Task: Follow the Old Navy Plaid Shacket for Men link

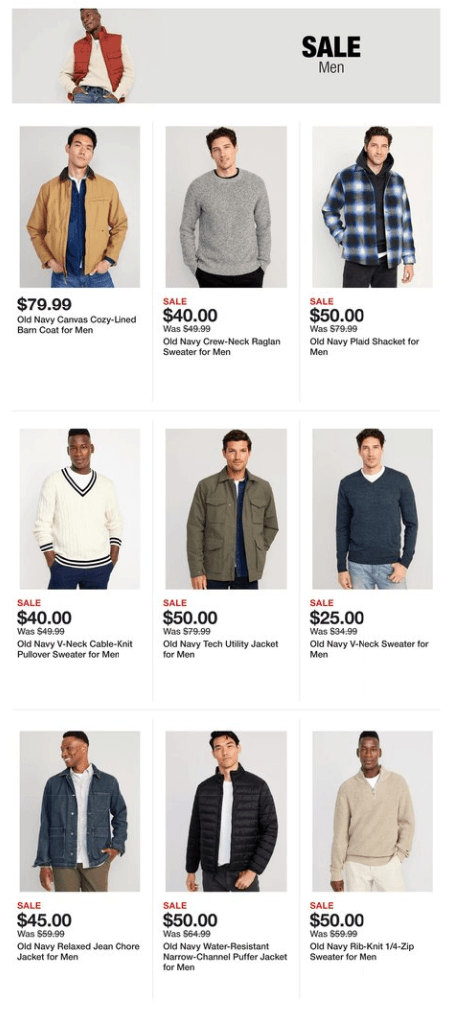Action: pyautogui.click(x=365, y=347)
